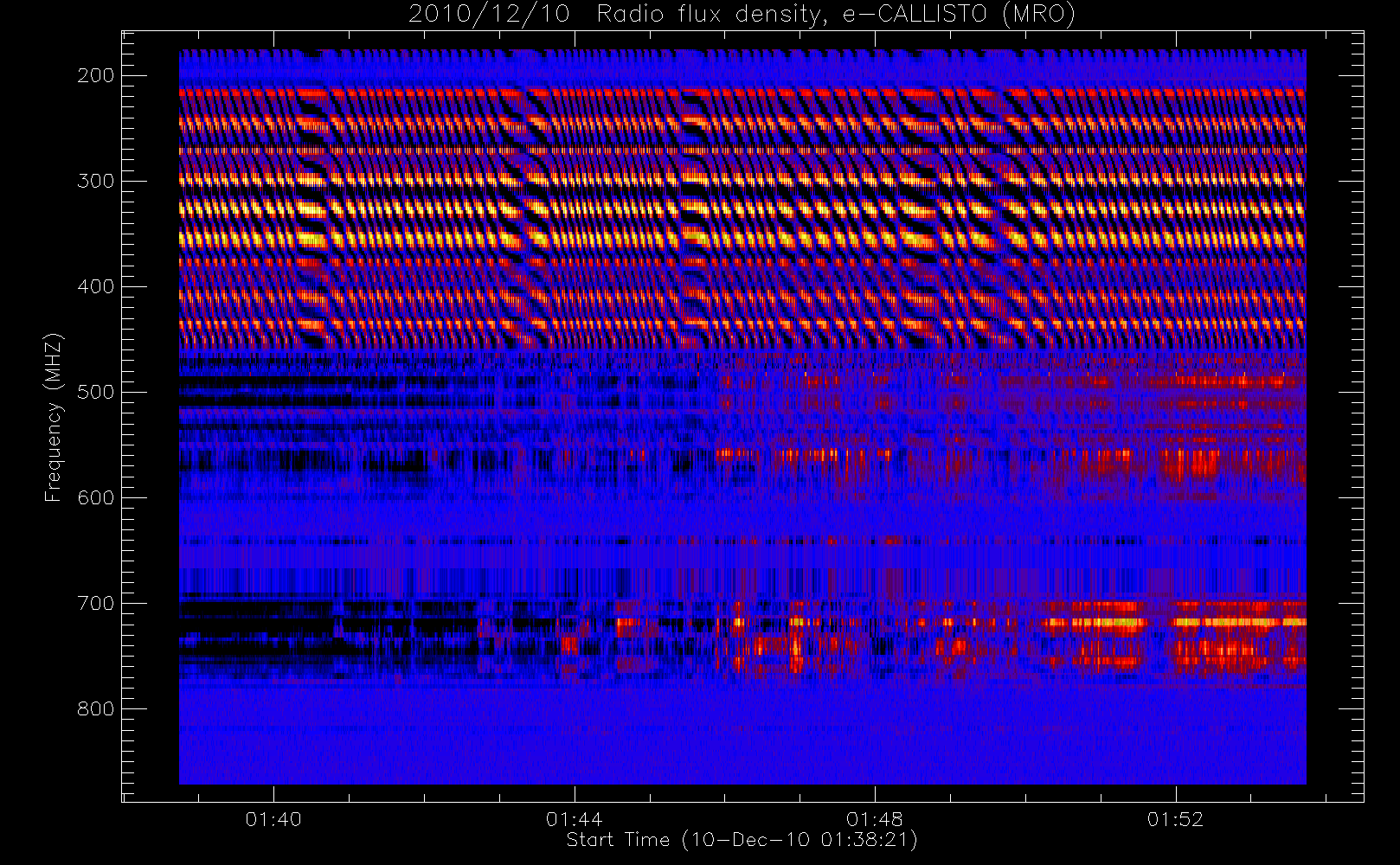Click the 01:52 time tick label

point(1175,819)
